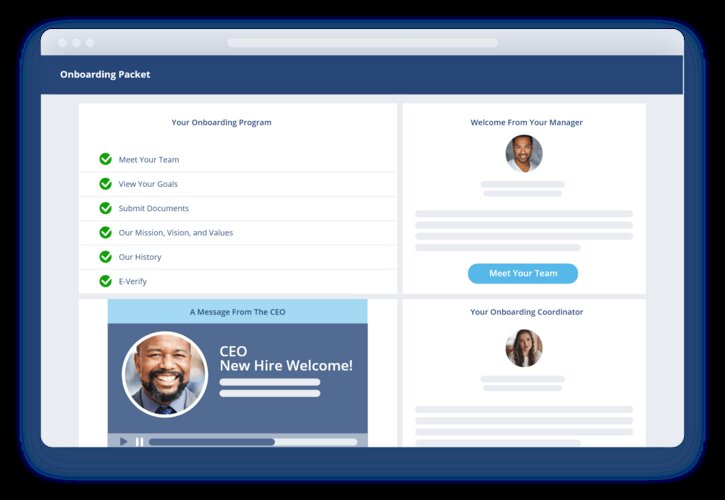
Task: Select Our Mission, Vision, and Values item
Action: [x=175, y=233]
